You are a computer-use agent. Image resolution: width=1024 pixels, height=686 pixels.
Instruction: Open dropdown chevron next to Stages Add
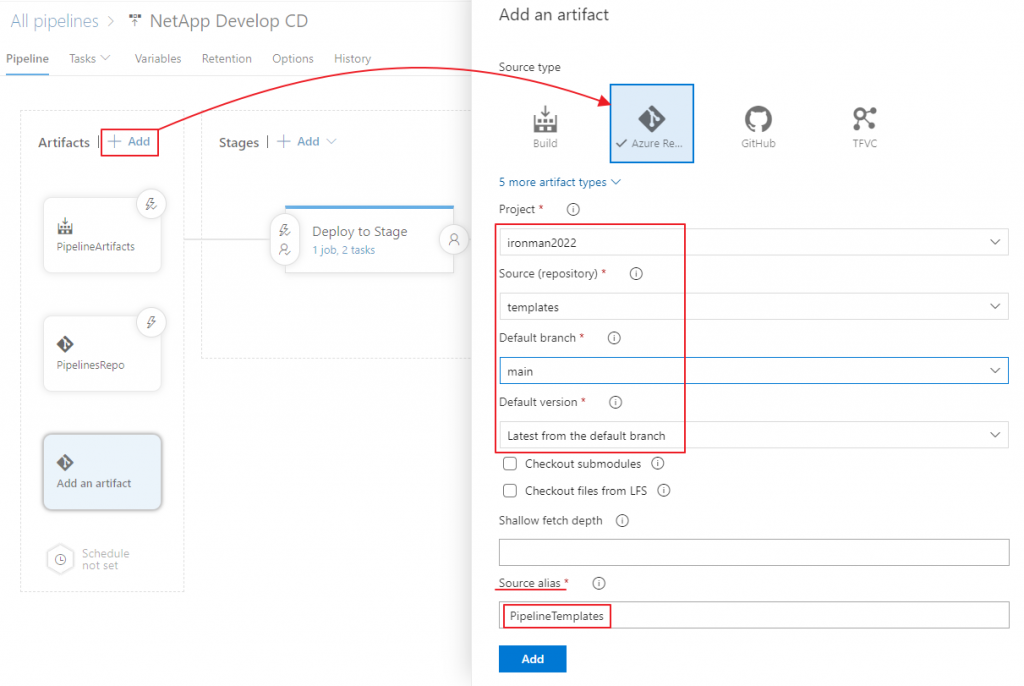pos(331,141)
